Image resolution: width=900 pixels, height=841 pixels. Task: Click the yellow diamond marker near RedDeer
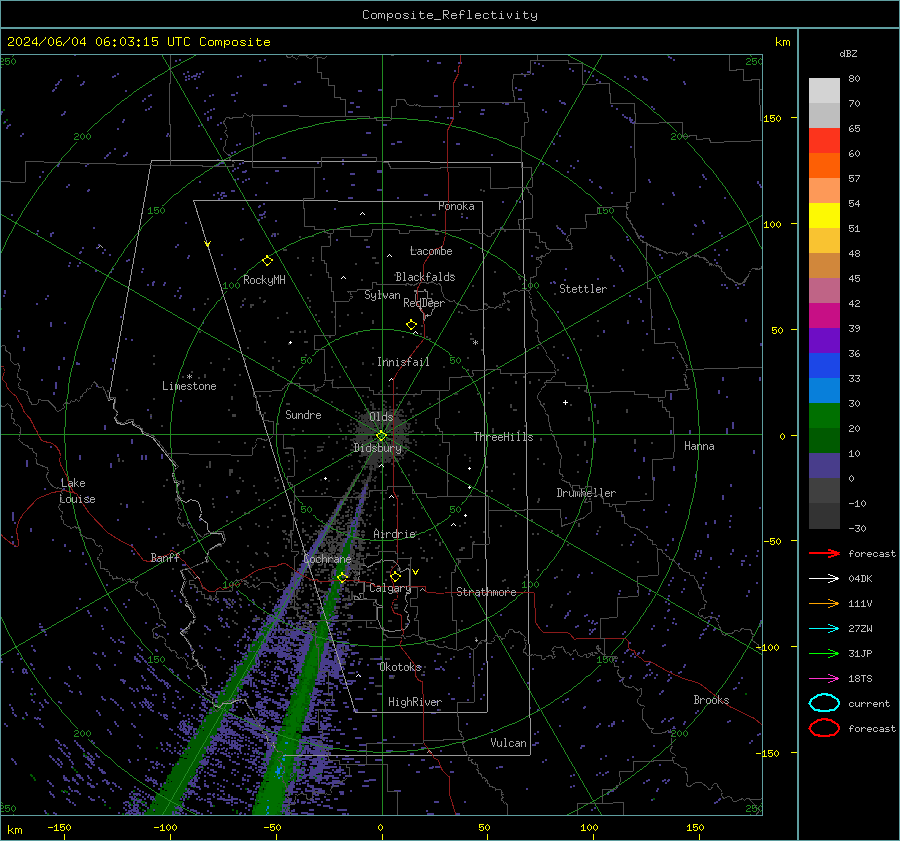click(411, 325)
